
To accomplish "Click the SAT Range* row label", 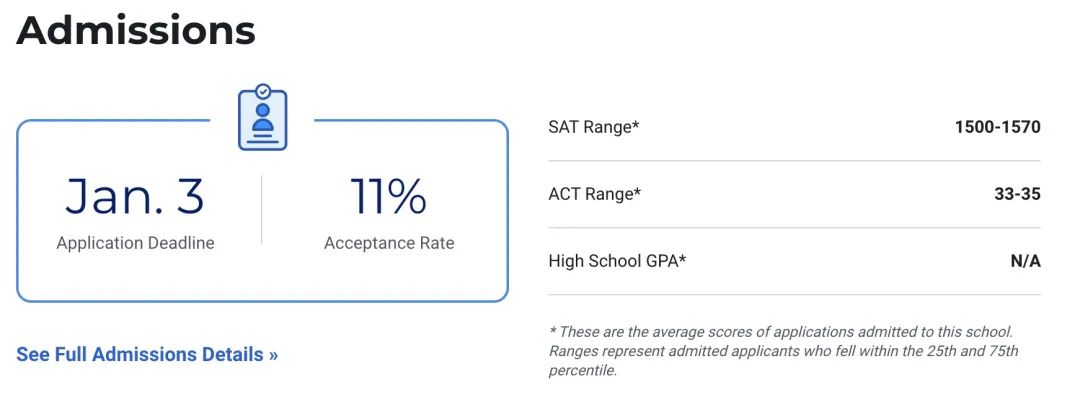I will pos(594,127).
